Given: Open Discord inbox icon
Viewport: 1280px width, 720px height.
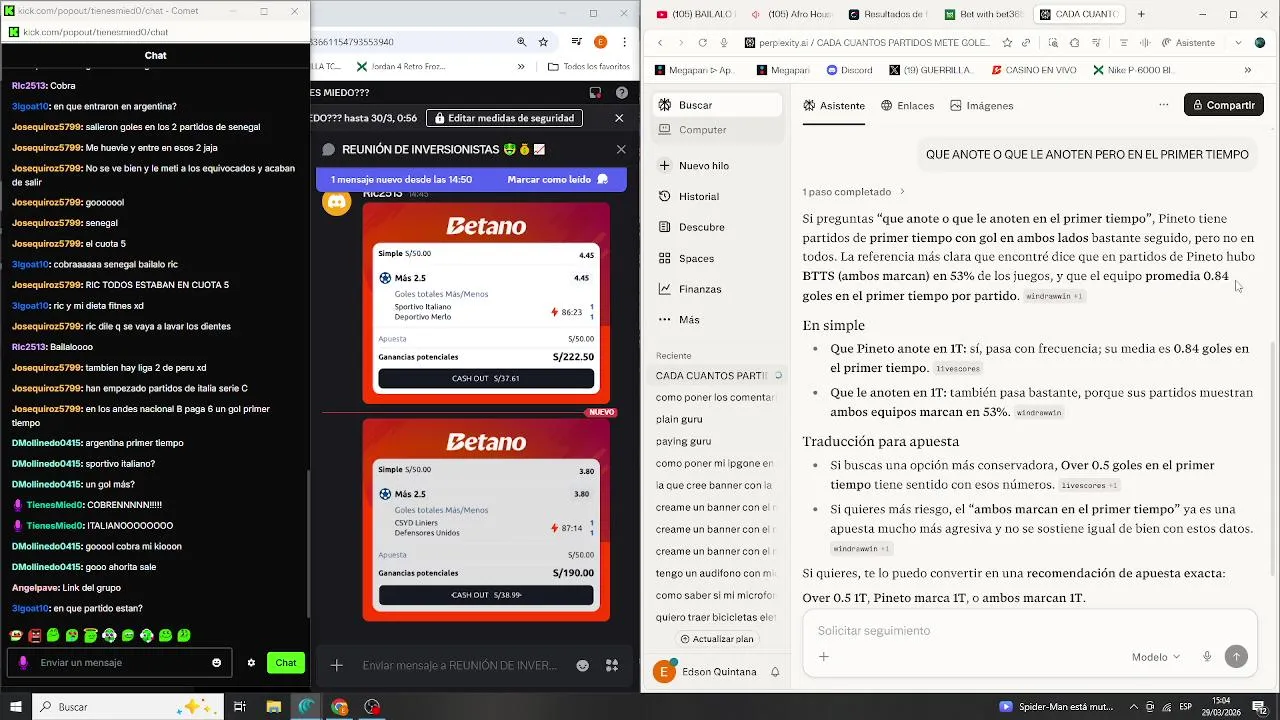Looking at the screenshot, I should (595, 93).
